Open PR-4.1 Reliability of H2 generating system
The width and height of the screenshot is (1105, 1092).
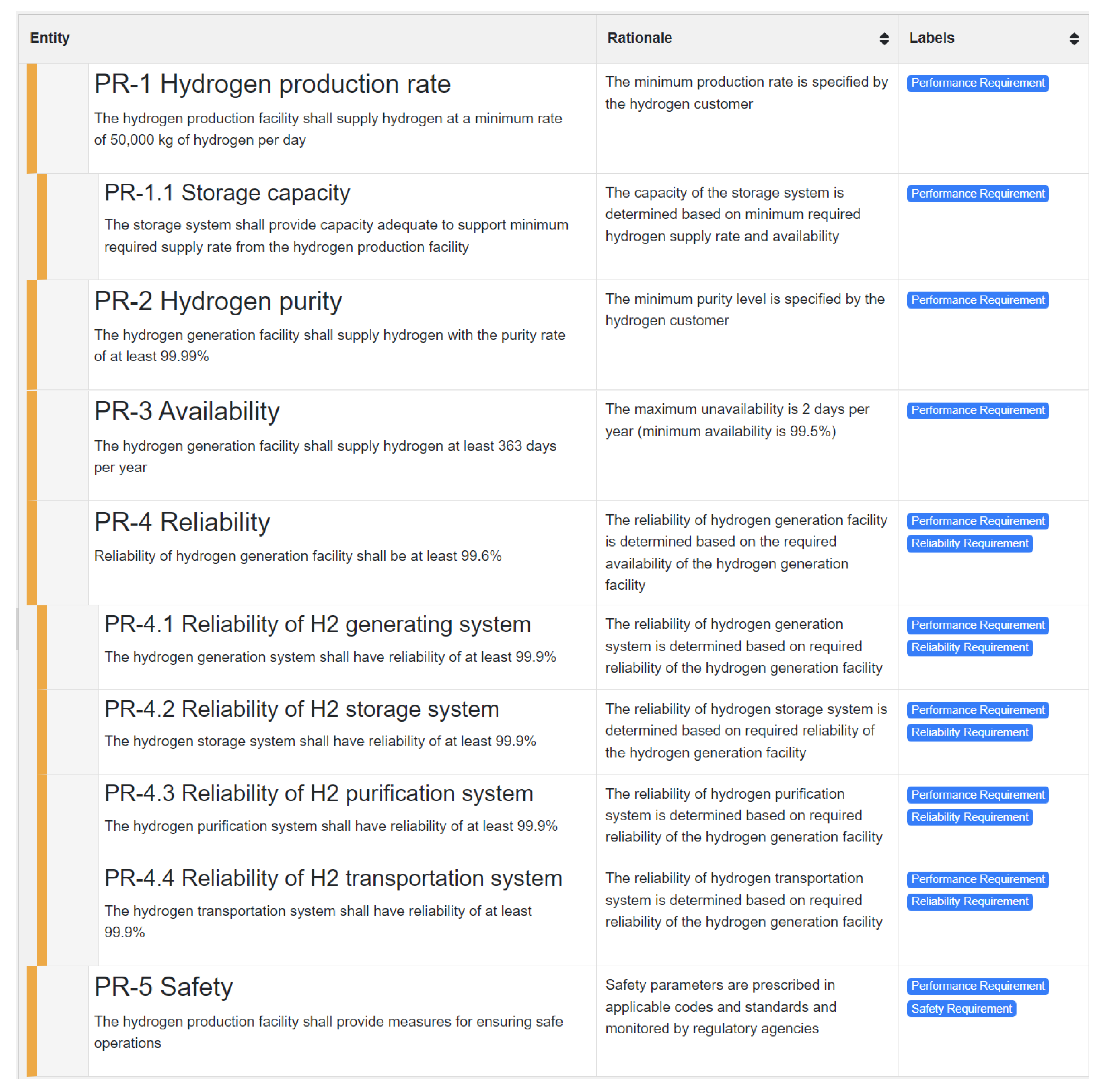tap(318, 624)
